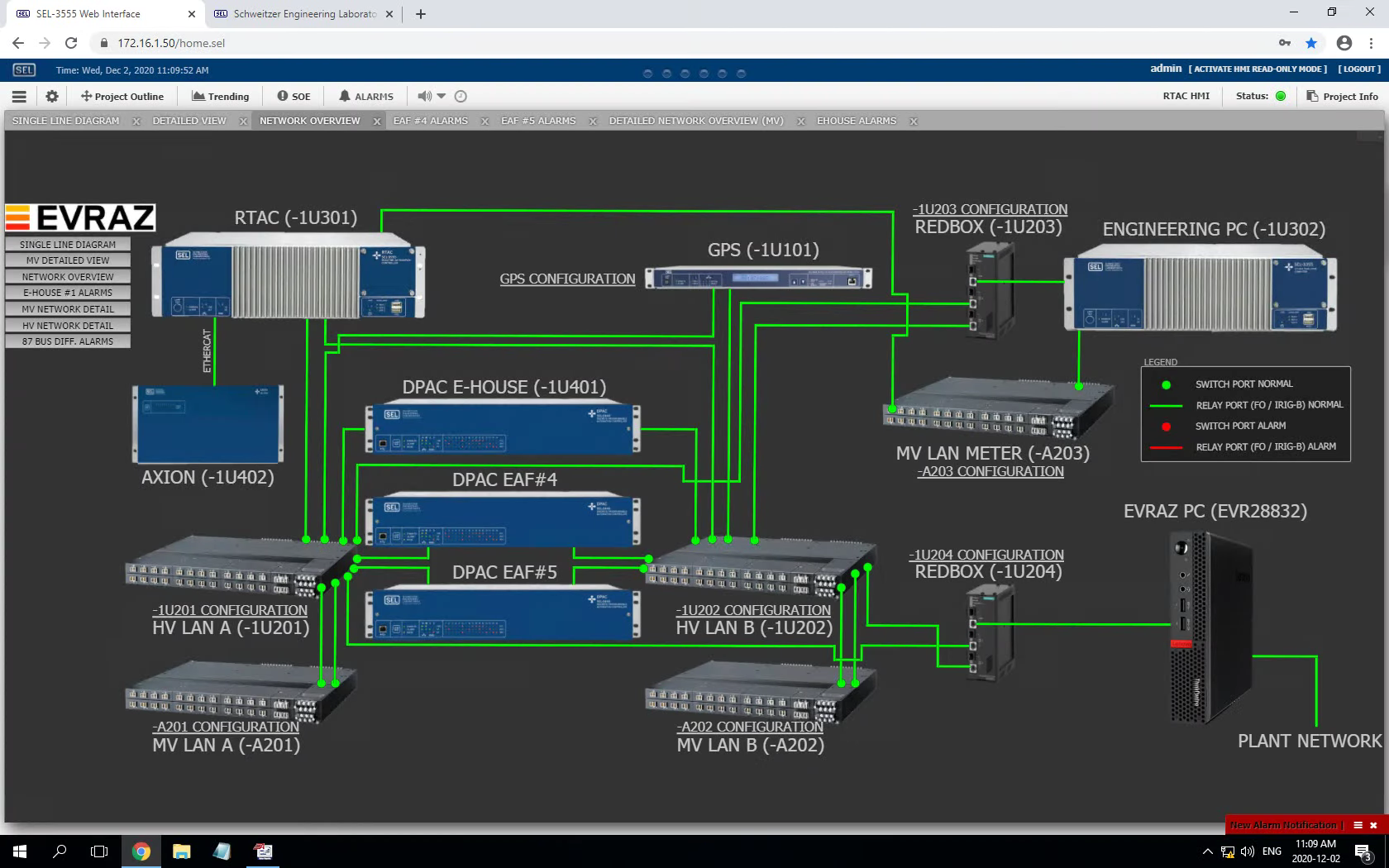Image resolution: width=1389 pixels, height=868 pixels.
Task: Click NETWORK OVERVIEW sidebar button
Action: pos(68,277)
